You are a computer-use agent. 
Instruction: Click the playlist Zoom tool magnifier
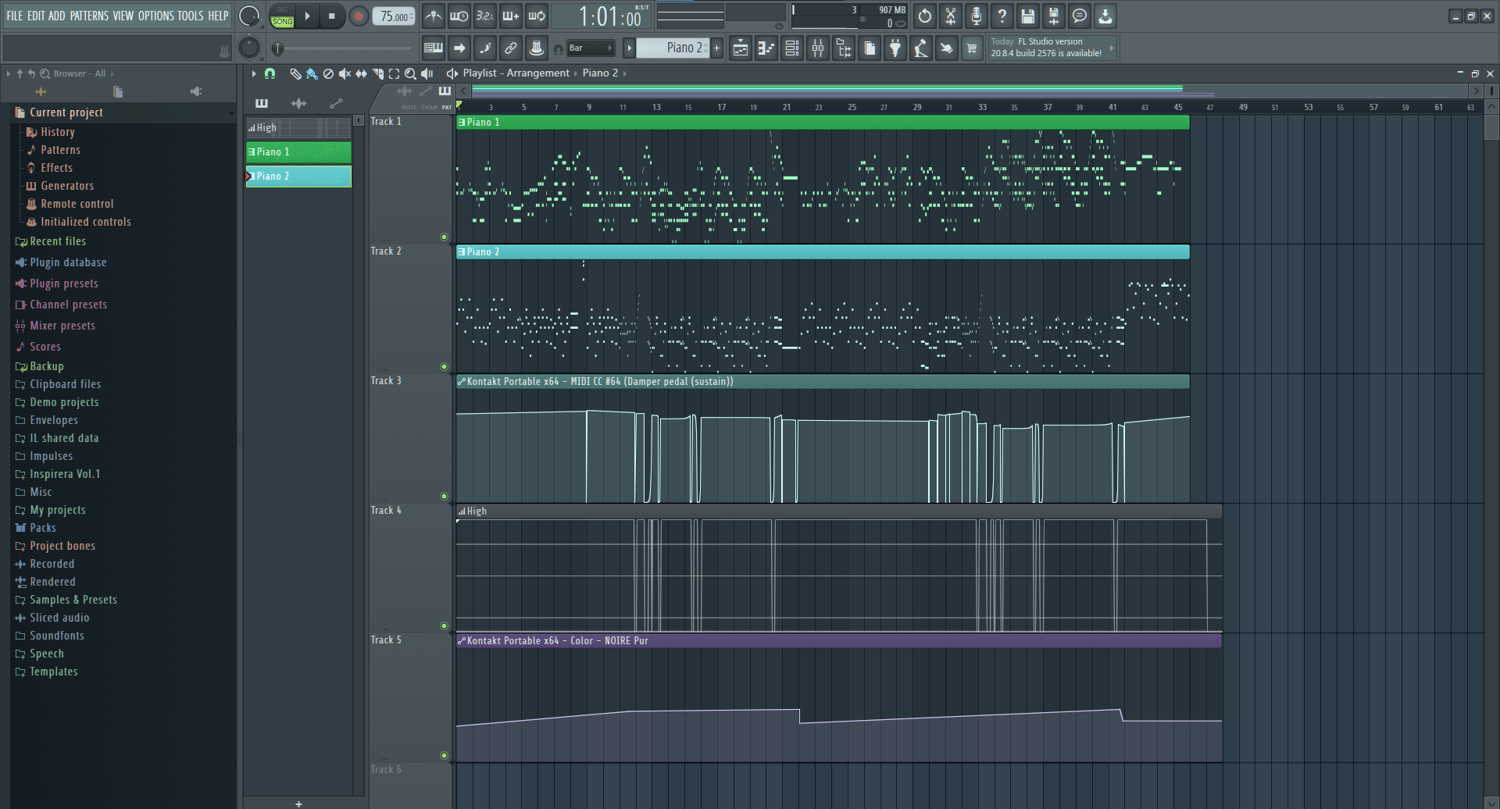tap(410, 74)
